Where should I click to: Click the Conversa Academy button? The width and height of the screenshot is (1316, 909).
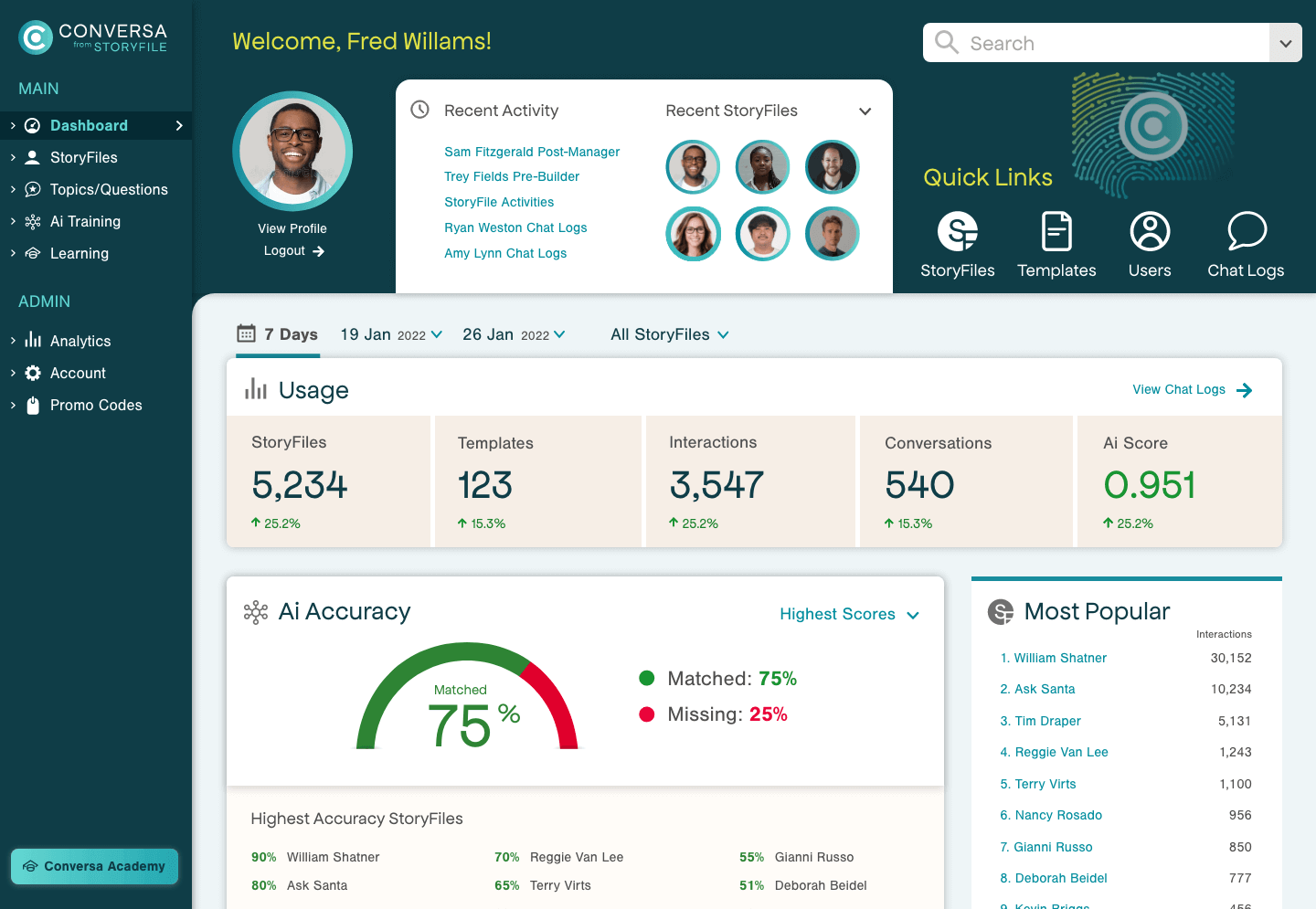(94, 866)
